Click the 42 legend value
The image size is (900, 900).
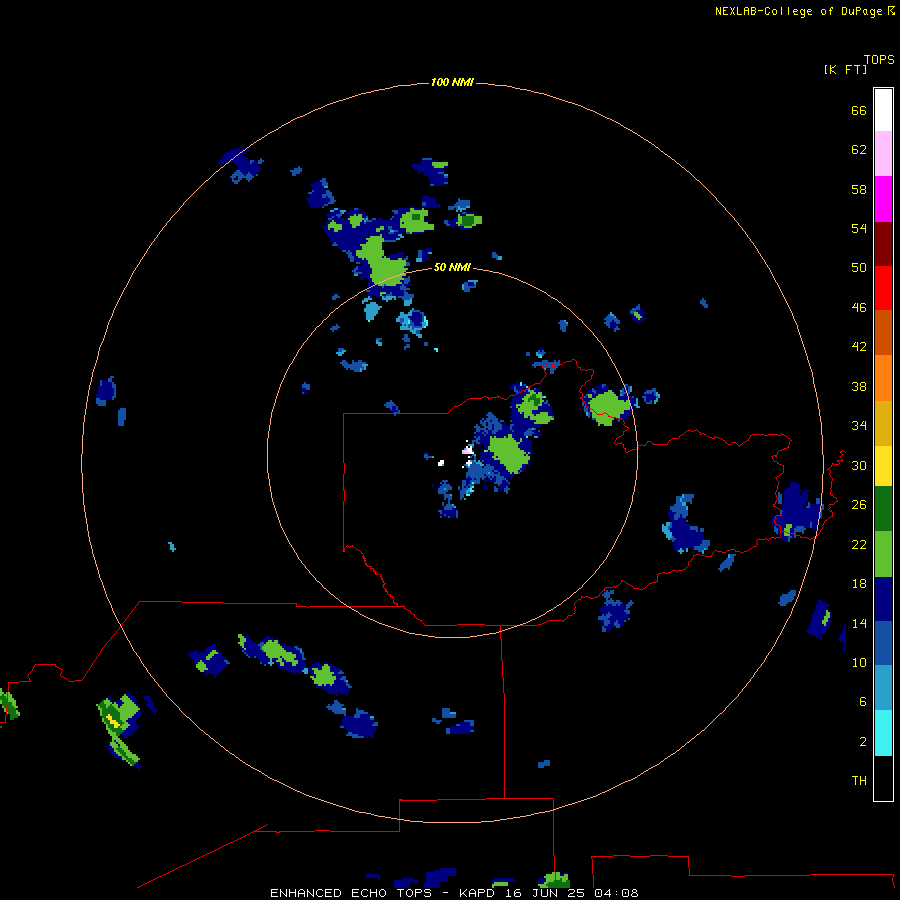[859, 346]
